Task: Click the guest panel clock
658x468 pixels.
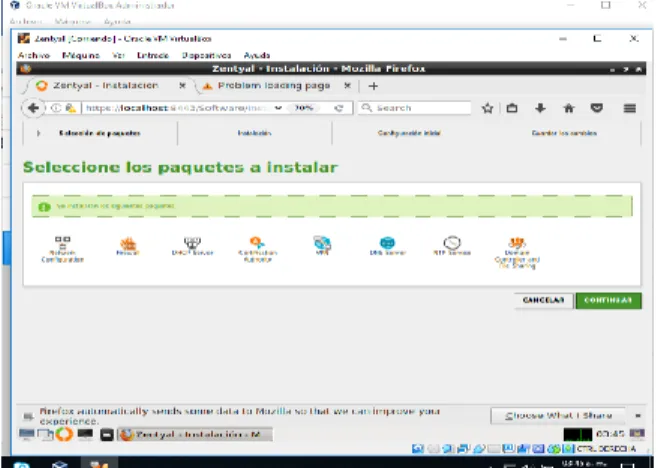Action: click(610, 434)
